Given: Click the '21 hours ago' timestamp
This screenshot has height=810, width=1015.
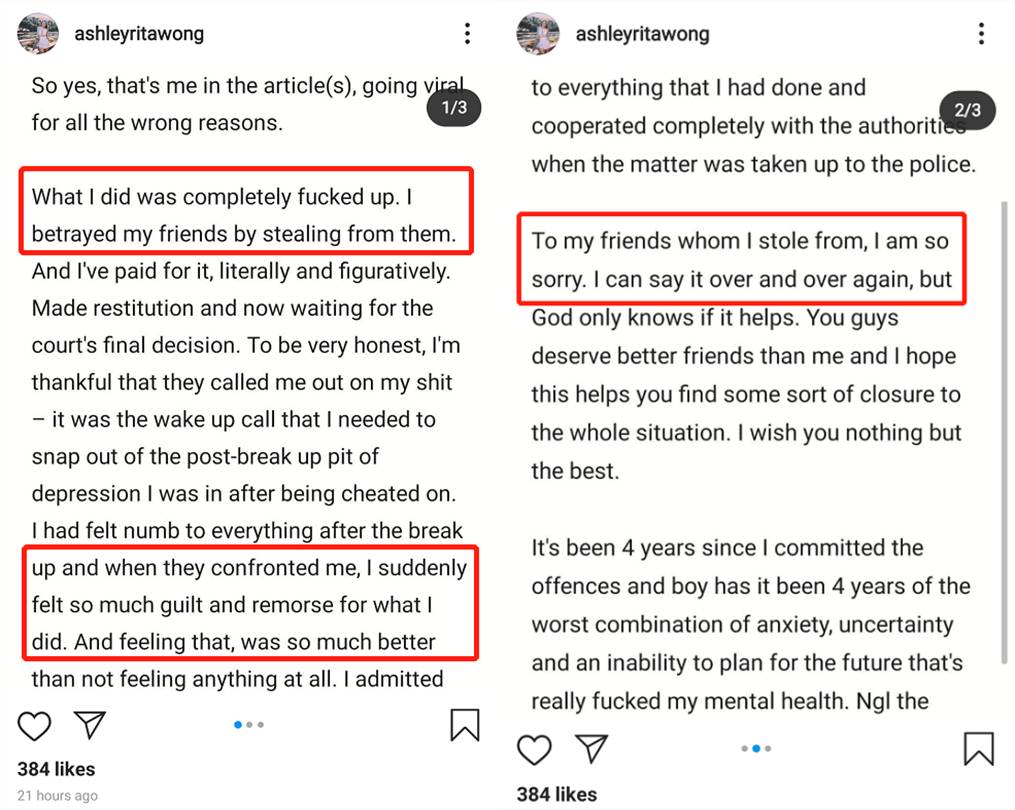Looking at the screenshot, I should tap(58, 796).
